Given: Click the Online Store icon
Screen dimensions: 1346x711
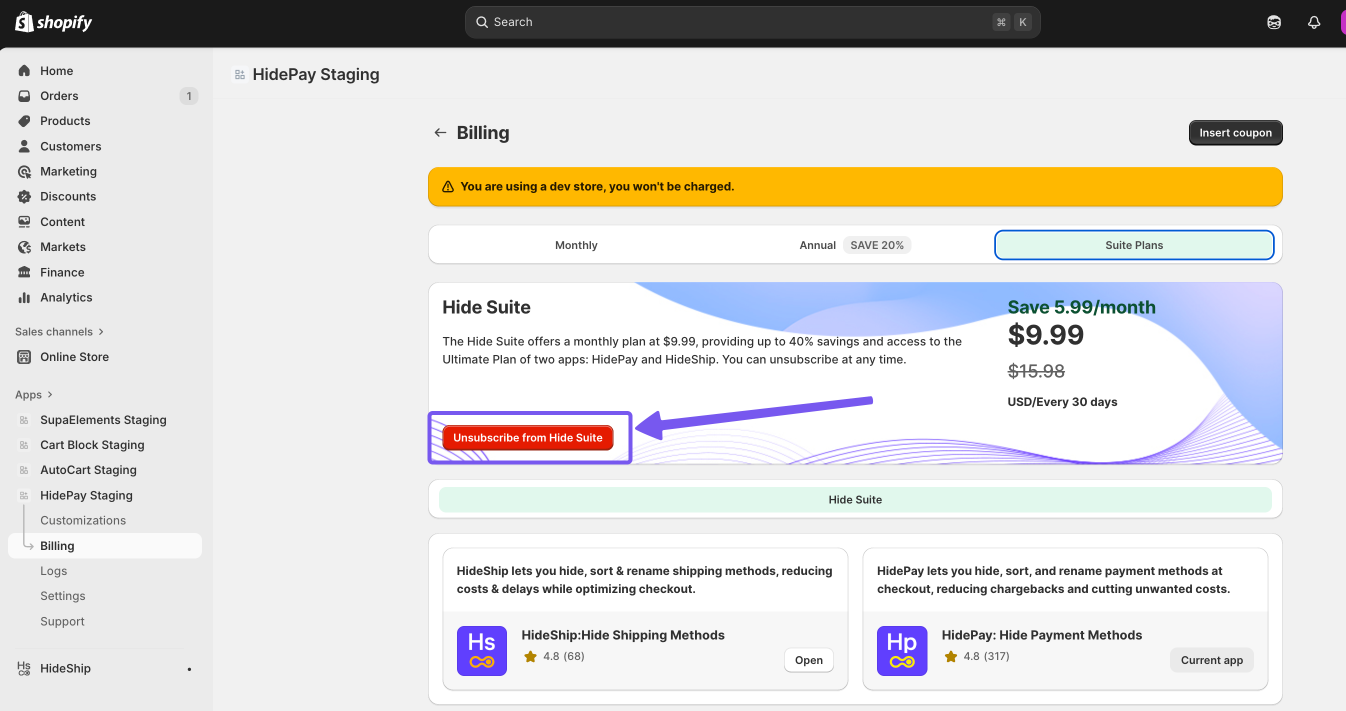Looking at the screenshot, I should [24, 357].
